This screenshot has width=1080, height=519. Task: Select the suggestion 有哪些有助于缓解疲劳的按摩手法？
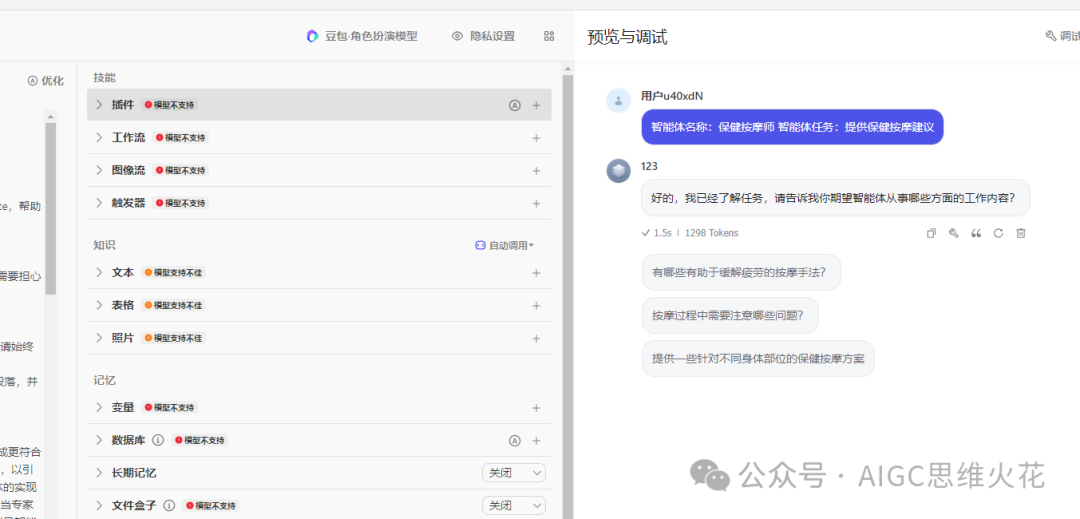(740, 272)
